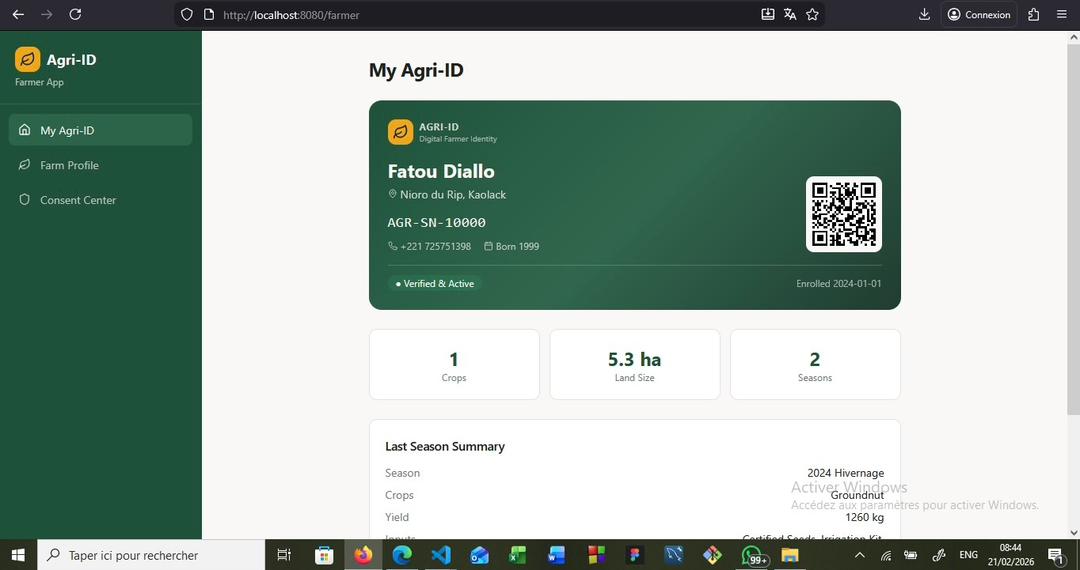Open Word from the taskbar
Screen dimensions: 1080x570
coord(557,555)
